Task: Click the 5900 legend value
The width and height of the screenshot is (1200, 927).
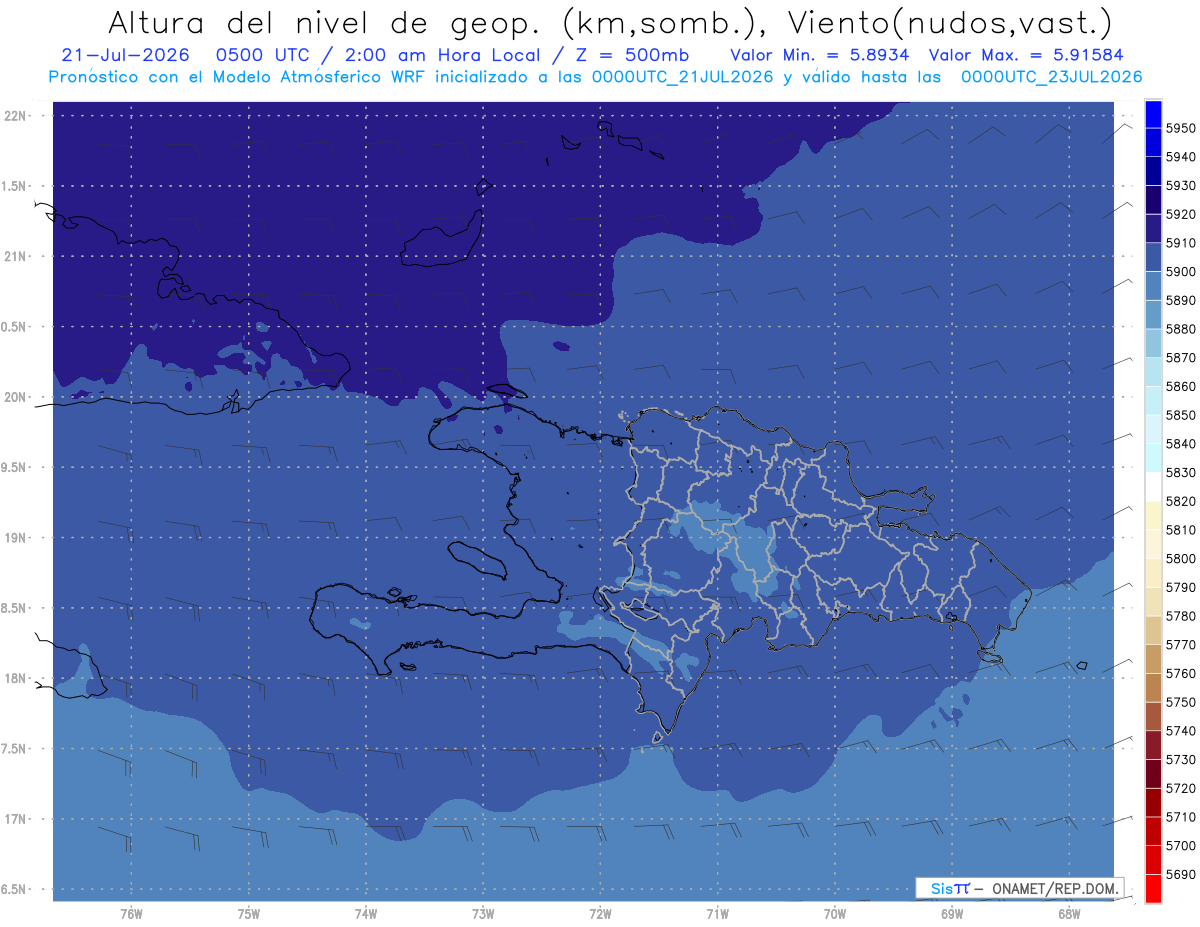Action: [1180, 272]
